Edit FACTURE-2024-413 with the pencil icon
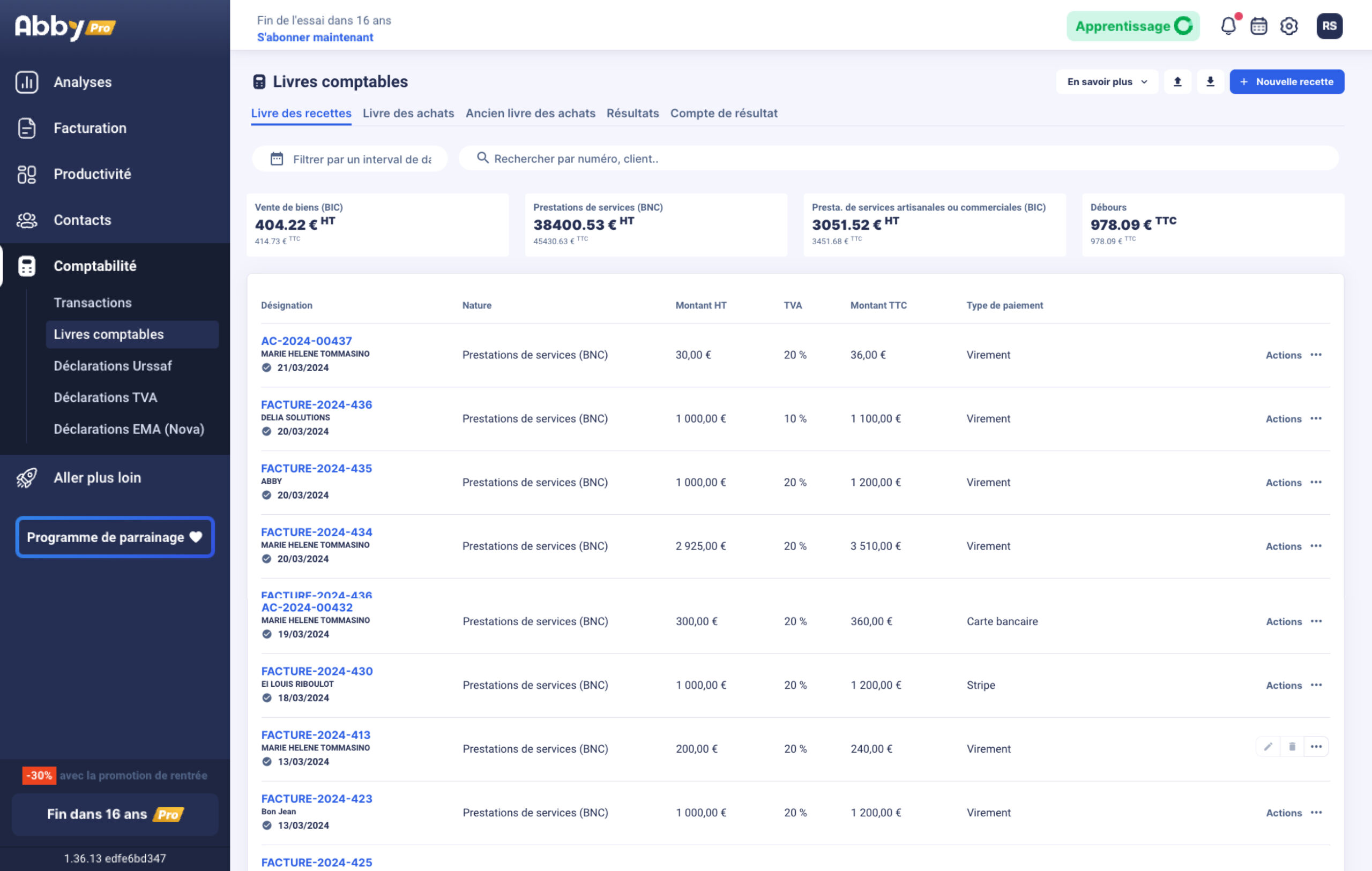Image resolution: width=1372 pixels, height=871 pixels. [1267, 746]
